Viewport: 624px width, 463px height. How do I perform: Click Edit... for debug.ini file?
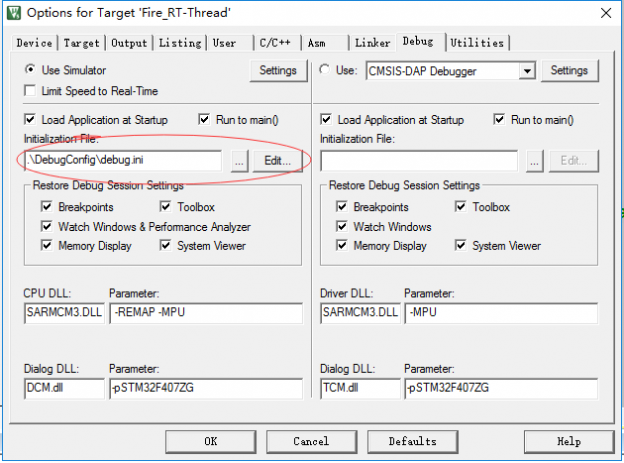click(x=277, y=160)
